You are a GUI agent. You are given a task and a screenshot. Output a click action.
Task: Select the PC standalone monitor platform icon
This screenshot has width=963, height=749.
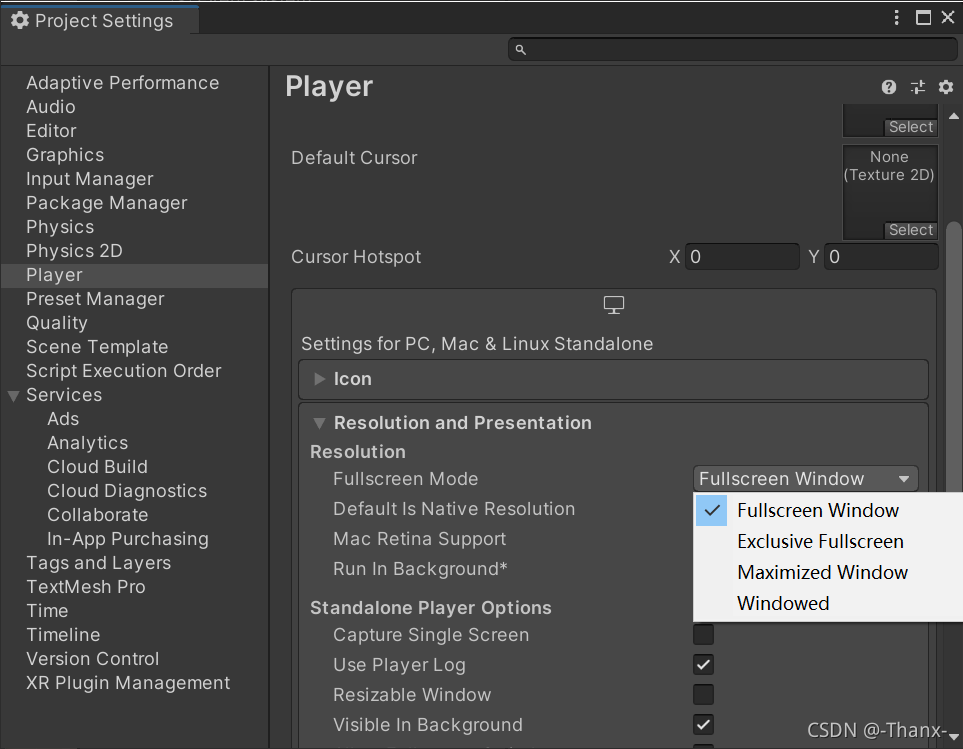(614, 305)
